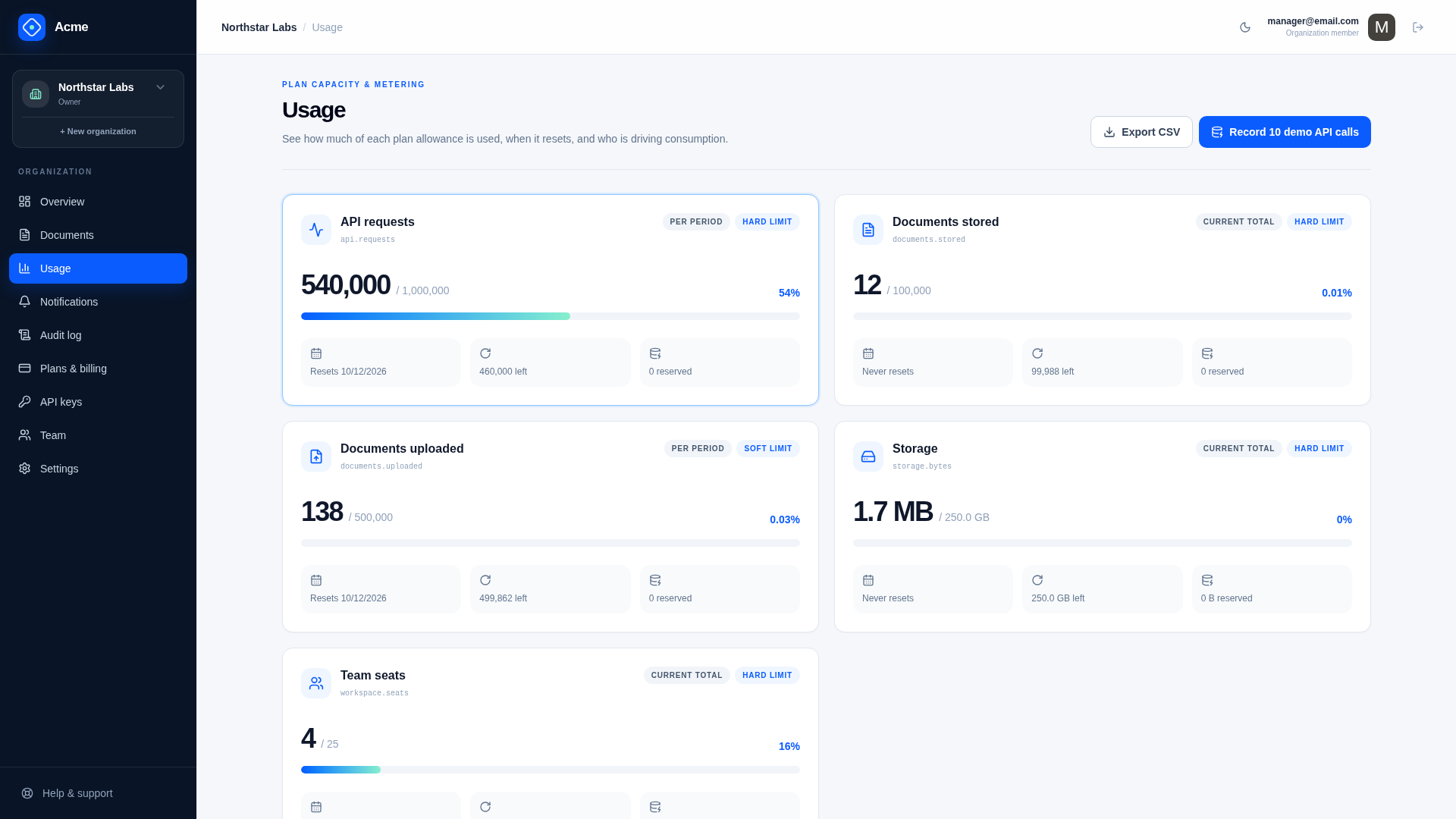1456x819 pixels.
Task: Create a new organization
Action: pyautogui.click(x=98, y=131)
